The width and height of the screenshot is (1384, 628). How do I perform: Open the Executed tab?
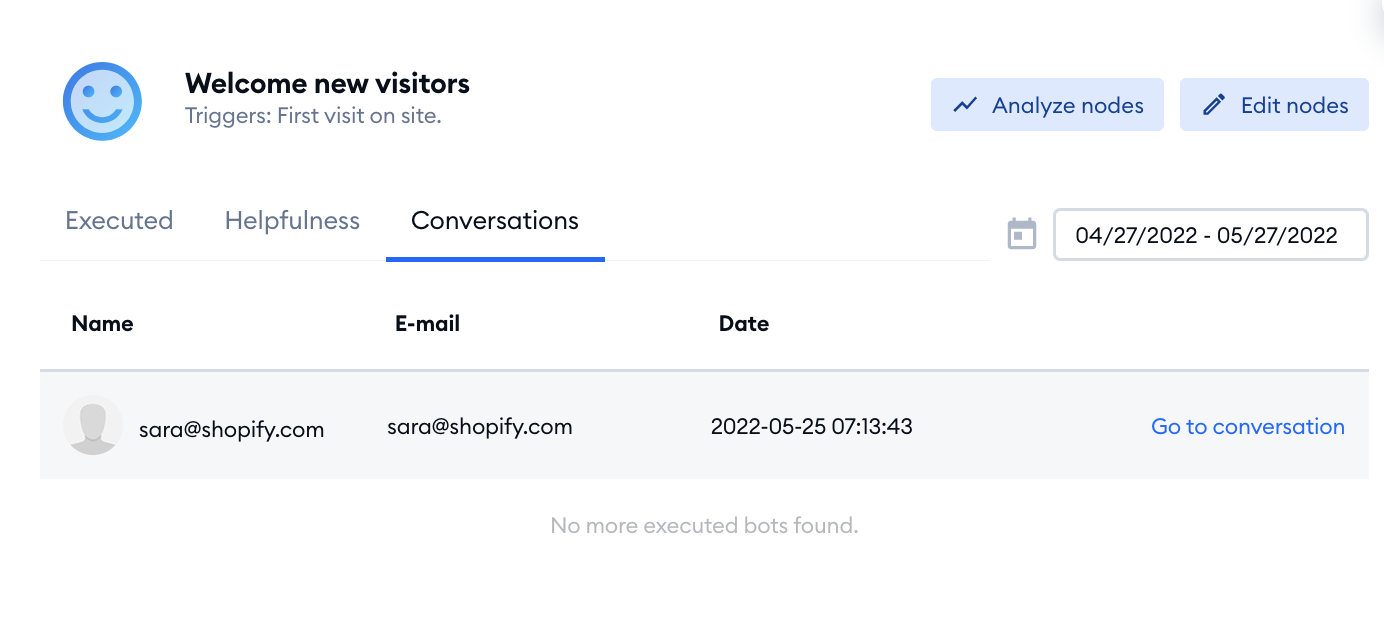click(119, 220)
